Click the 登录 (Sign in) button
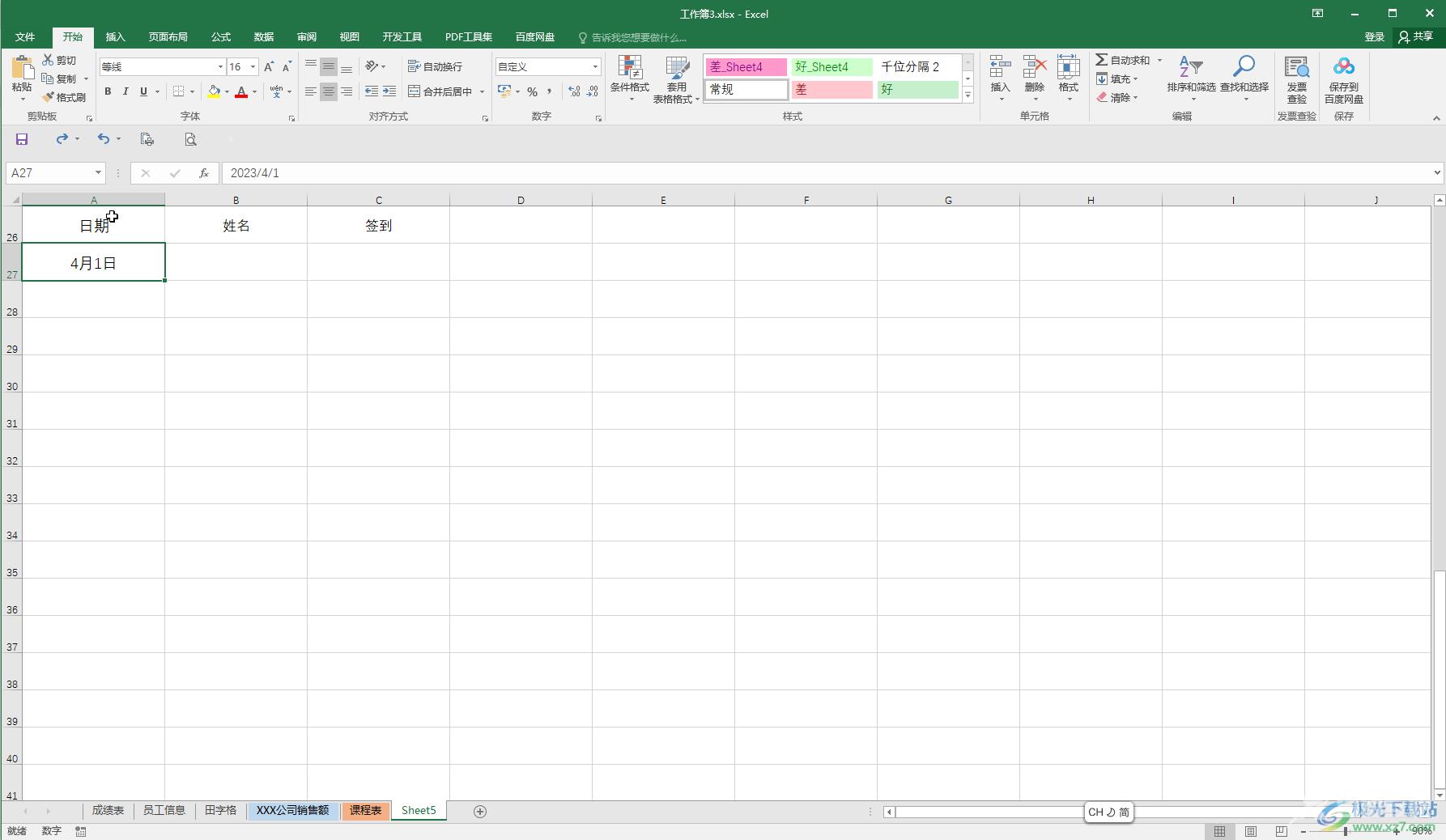Screen dimensions: 1446x840 click(1375, 37)
